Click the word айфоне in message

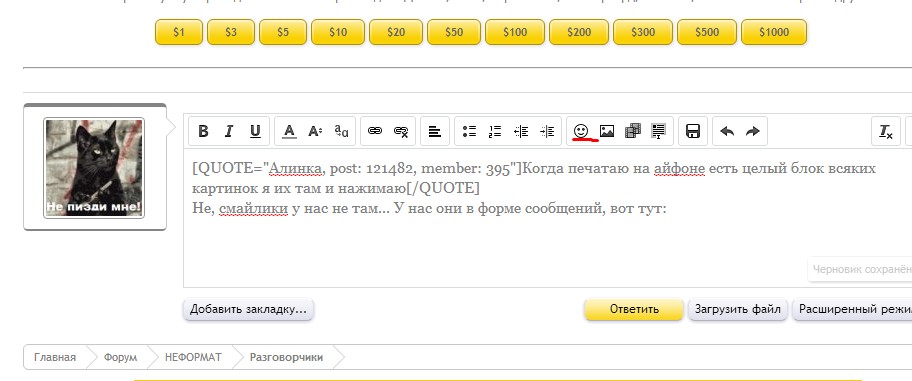679,169
